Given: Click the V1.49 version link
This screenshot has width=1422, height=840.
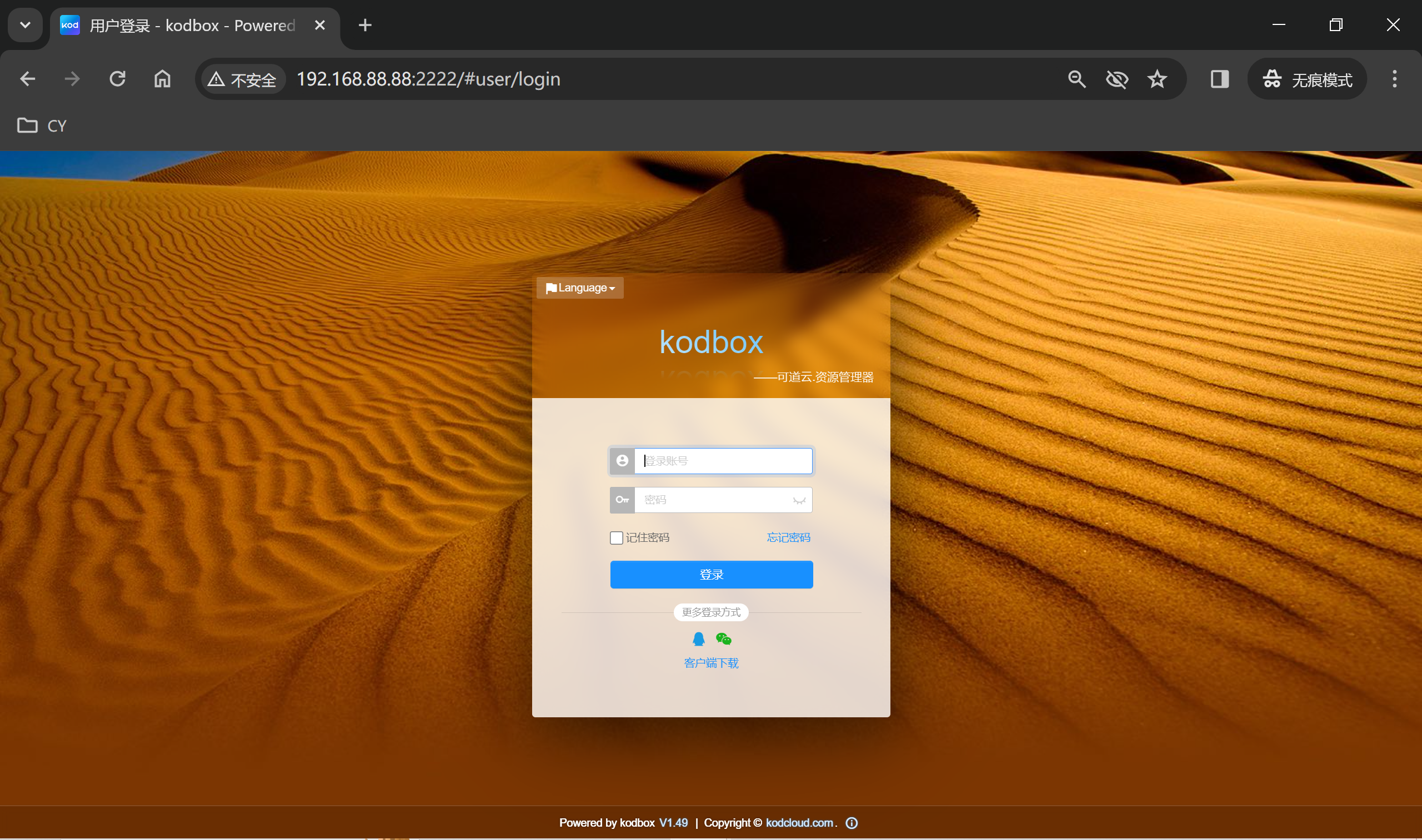Looking at the screenshot, I should (x=673, y=823).
